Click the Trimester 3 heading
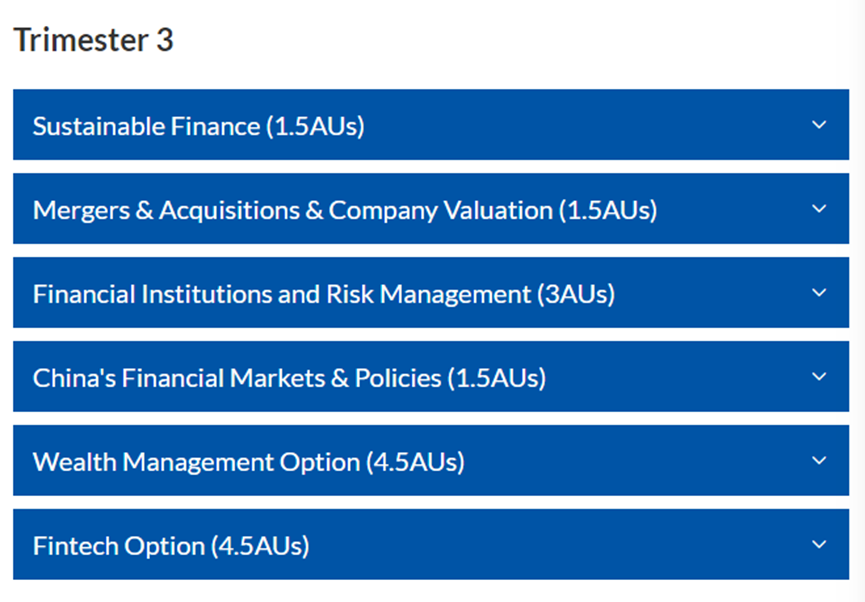Screen dimensions: 865x602 (93, 40)
